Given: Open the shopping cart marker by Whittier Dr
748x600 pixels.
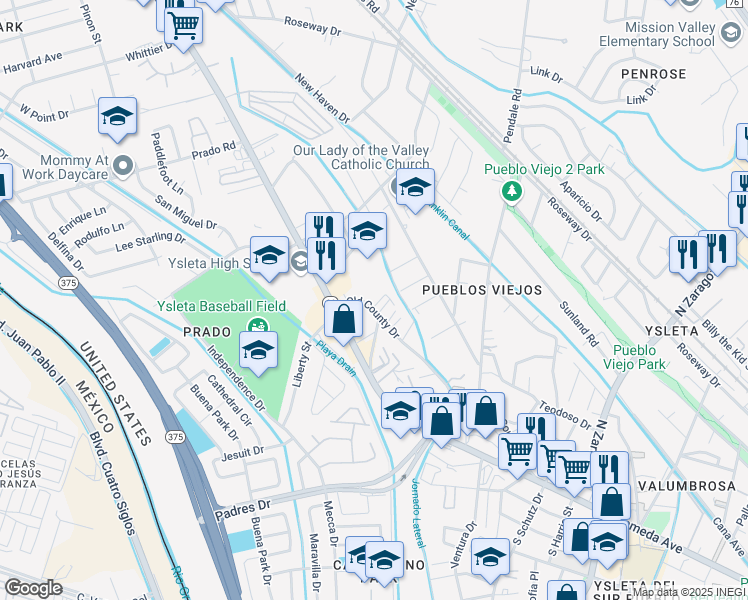Looking at the screenshot, I should pyautogui.click(x=183, y=26).
